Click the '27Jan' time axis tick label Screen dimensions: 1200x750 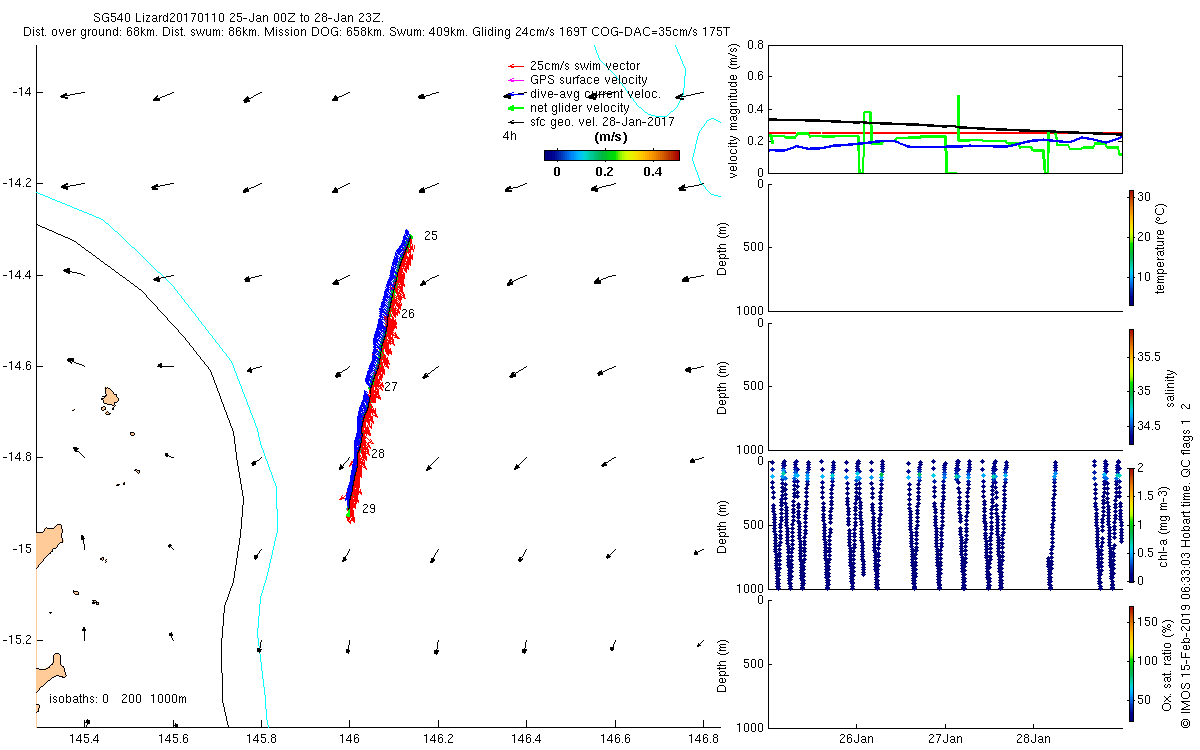[x=945, y=740]
